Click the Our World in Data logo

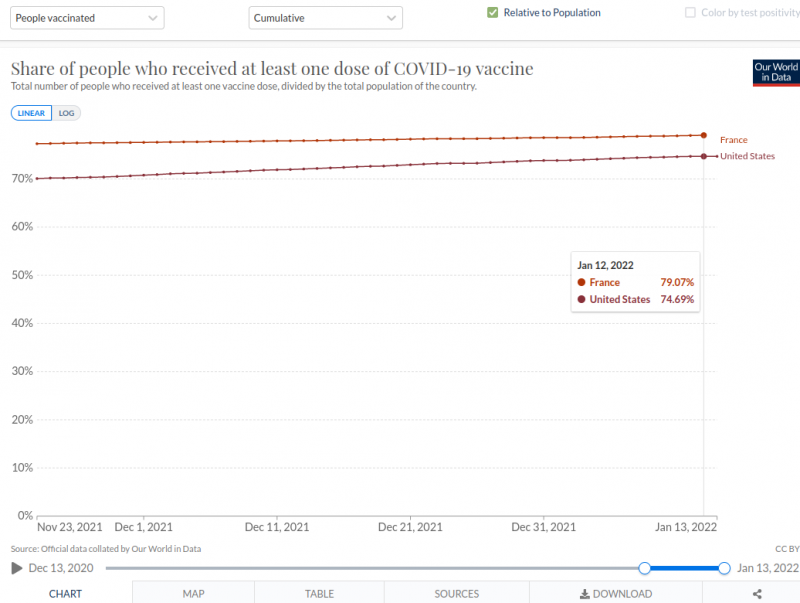(776, 72)
